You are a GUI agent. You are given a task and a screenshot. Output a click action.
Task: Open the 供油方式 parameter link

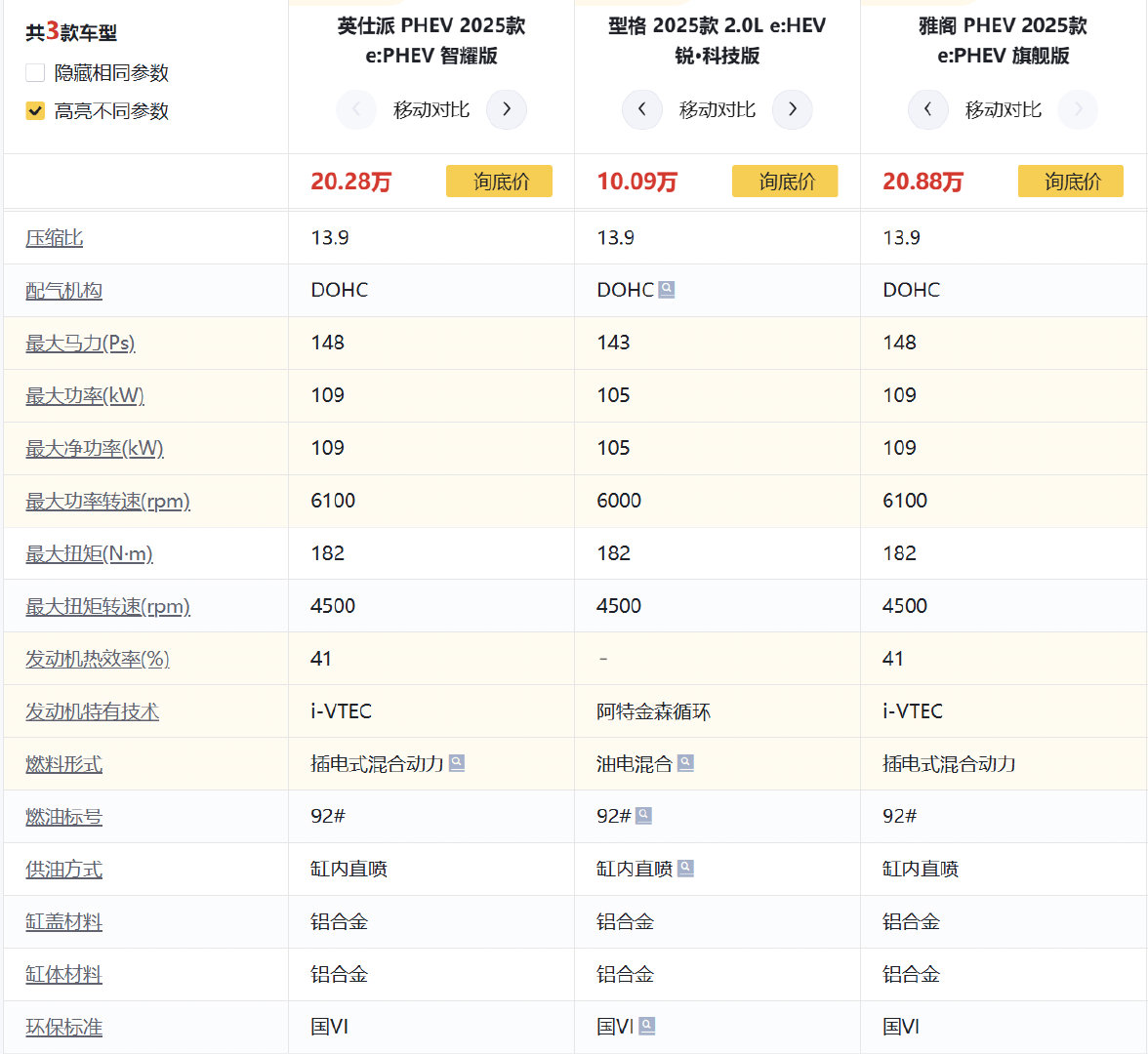click(x=63, y=870)
